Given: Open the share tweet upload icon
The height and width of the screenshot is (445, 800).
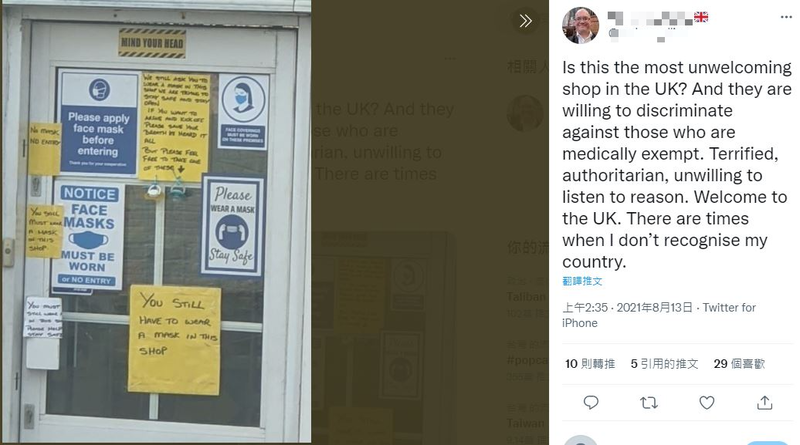Looking at the screenshot, I should click(x=764, y=403).
